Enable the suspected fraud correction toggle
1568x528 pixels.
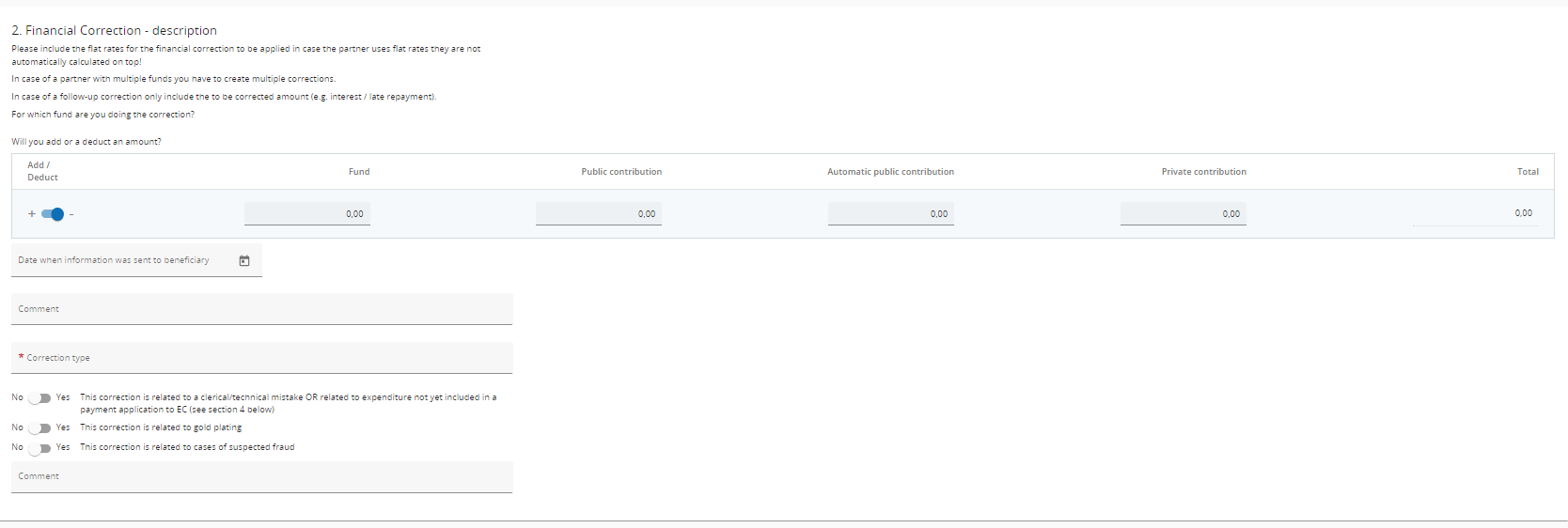pyautogui.click(x=39, y=448)
